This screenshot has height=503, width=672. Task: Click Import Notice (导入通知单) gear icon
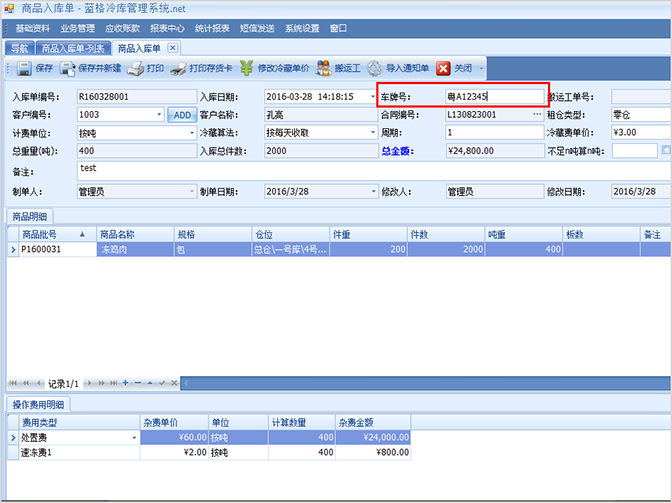point(374,68)
